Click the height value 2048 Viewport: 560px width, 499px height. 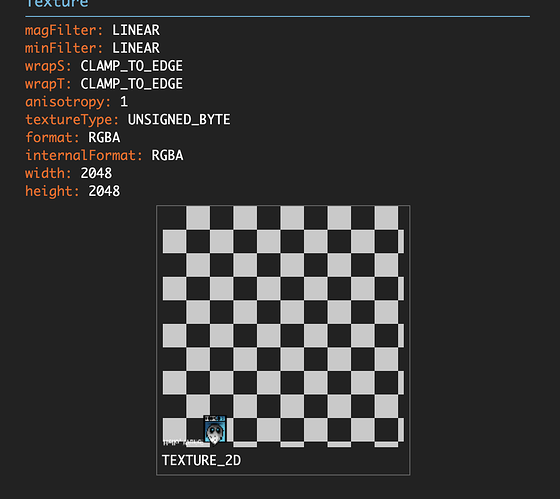(x=104, y=191)
